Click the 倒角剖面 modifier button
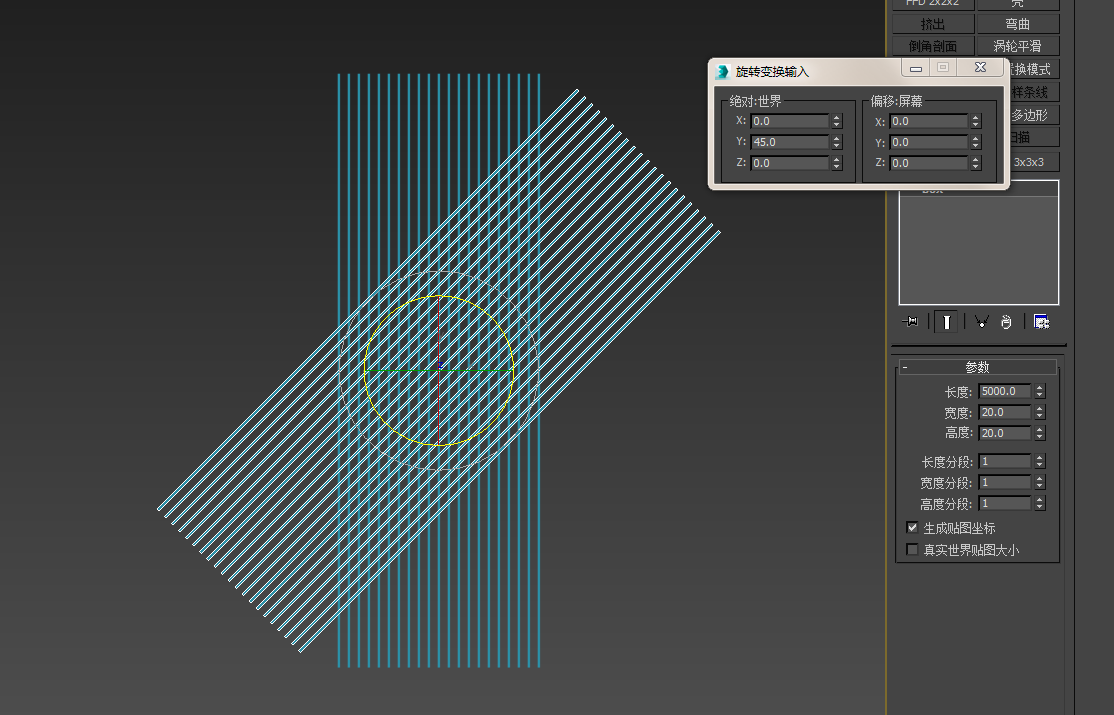Screen dimensions: 1114x715 [933, 46]
